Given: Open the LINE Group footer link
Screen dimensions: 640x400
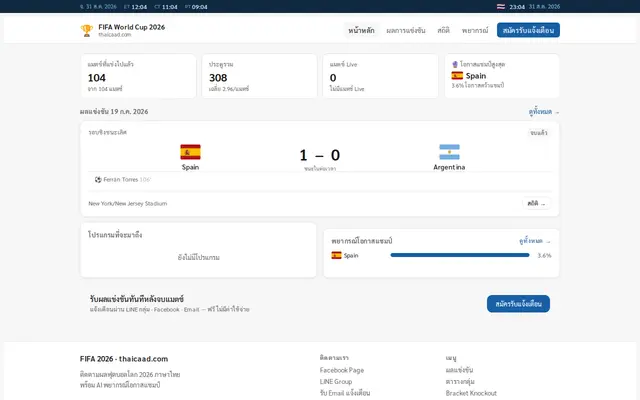Looking at the screenshot, I should pos(336,382).
